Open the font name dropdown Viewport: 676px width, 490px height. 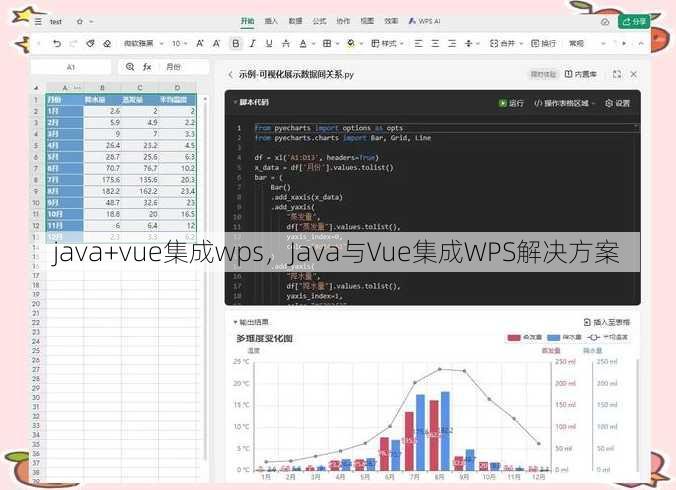pos(144,44)
